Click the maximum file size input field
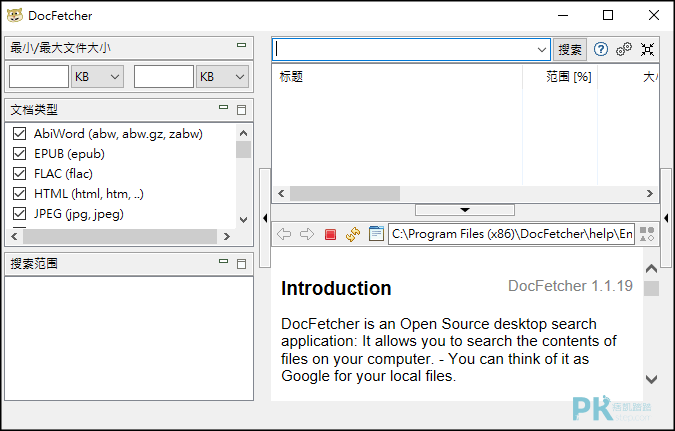 pyautogui.click(x=164, y=77)
